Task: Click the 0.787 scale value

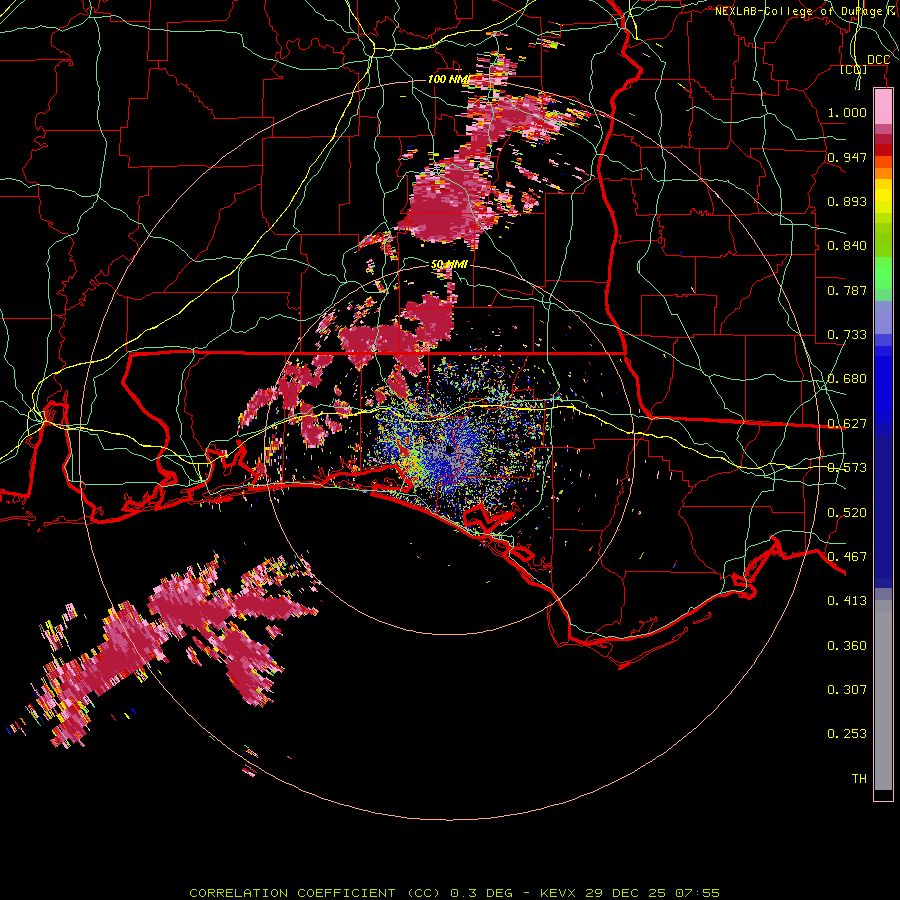Action: pos(847,290)
